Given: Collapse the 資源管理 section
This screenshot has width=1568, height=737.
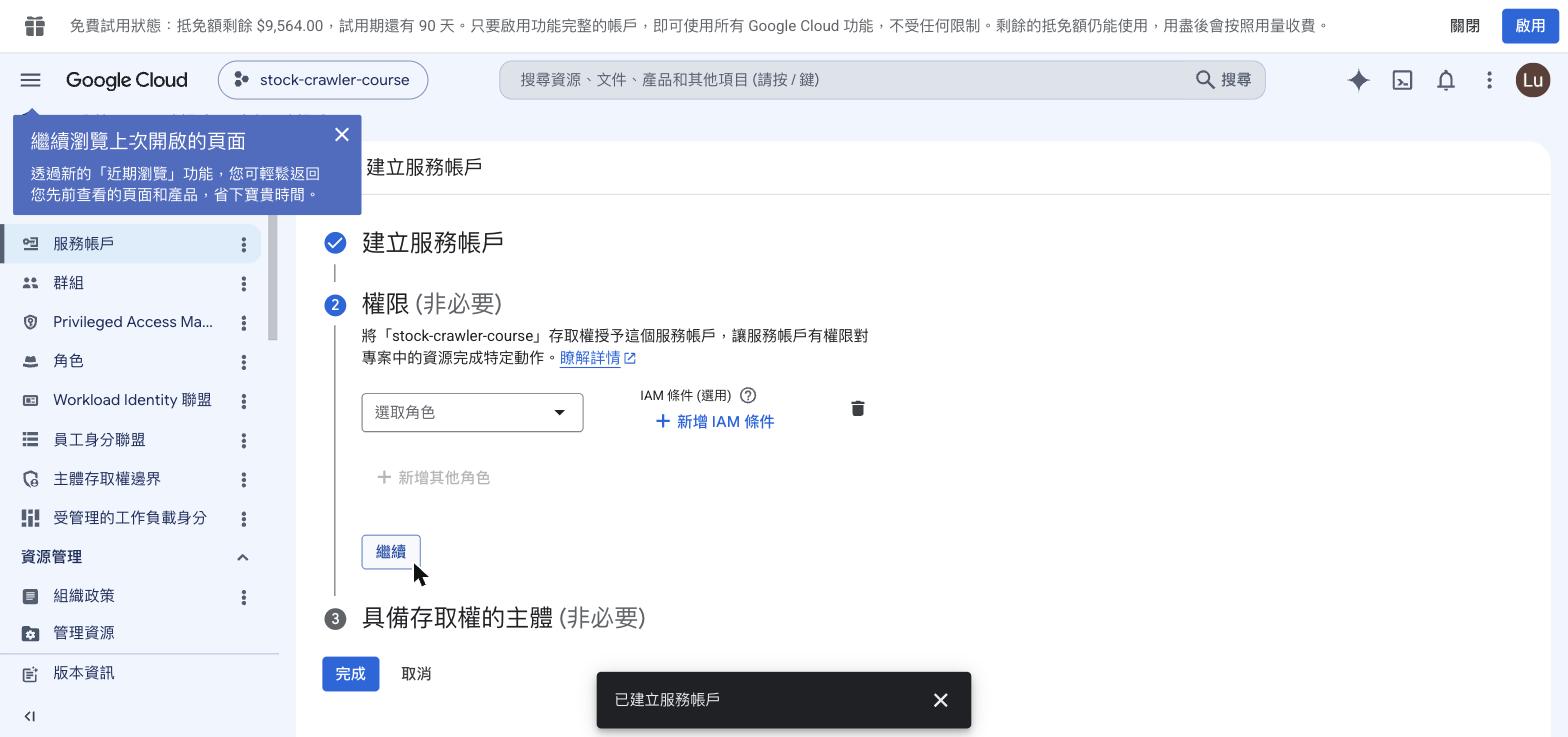Looking at the screenshot, I should pos(242,557).
